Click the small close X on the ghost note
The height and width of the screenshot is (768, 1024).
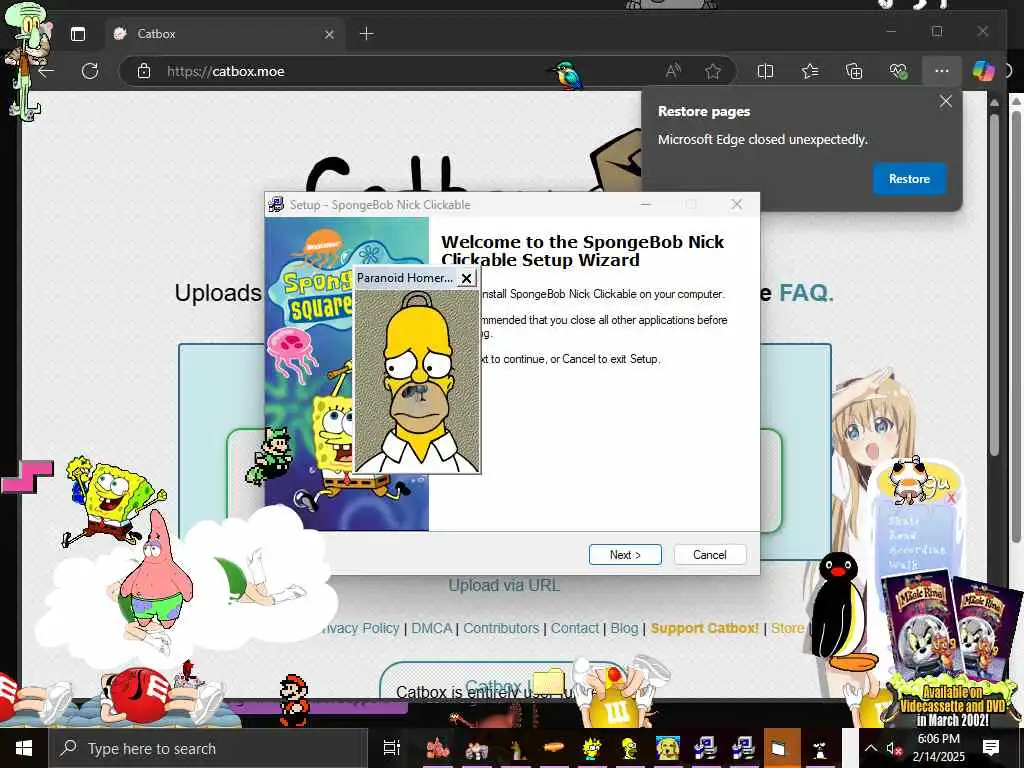point(951,498)
